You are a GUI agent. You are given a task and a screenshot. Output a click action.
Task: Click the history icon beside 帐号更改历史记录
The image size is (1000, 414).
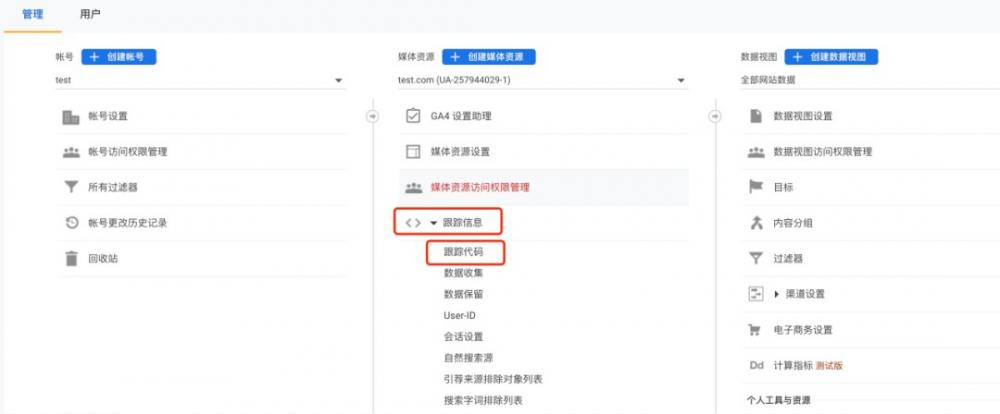71,223
